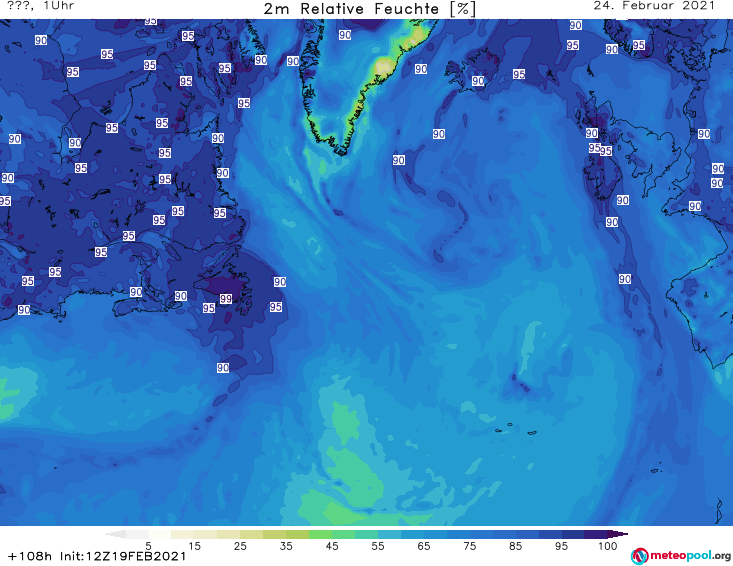Click legend value '100'
The height and width of the screenshot is (566, 733).
(608, 546)
